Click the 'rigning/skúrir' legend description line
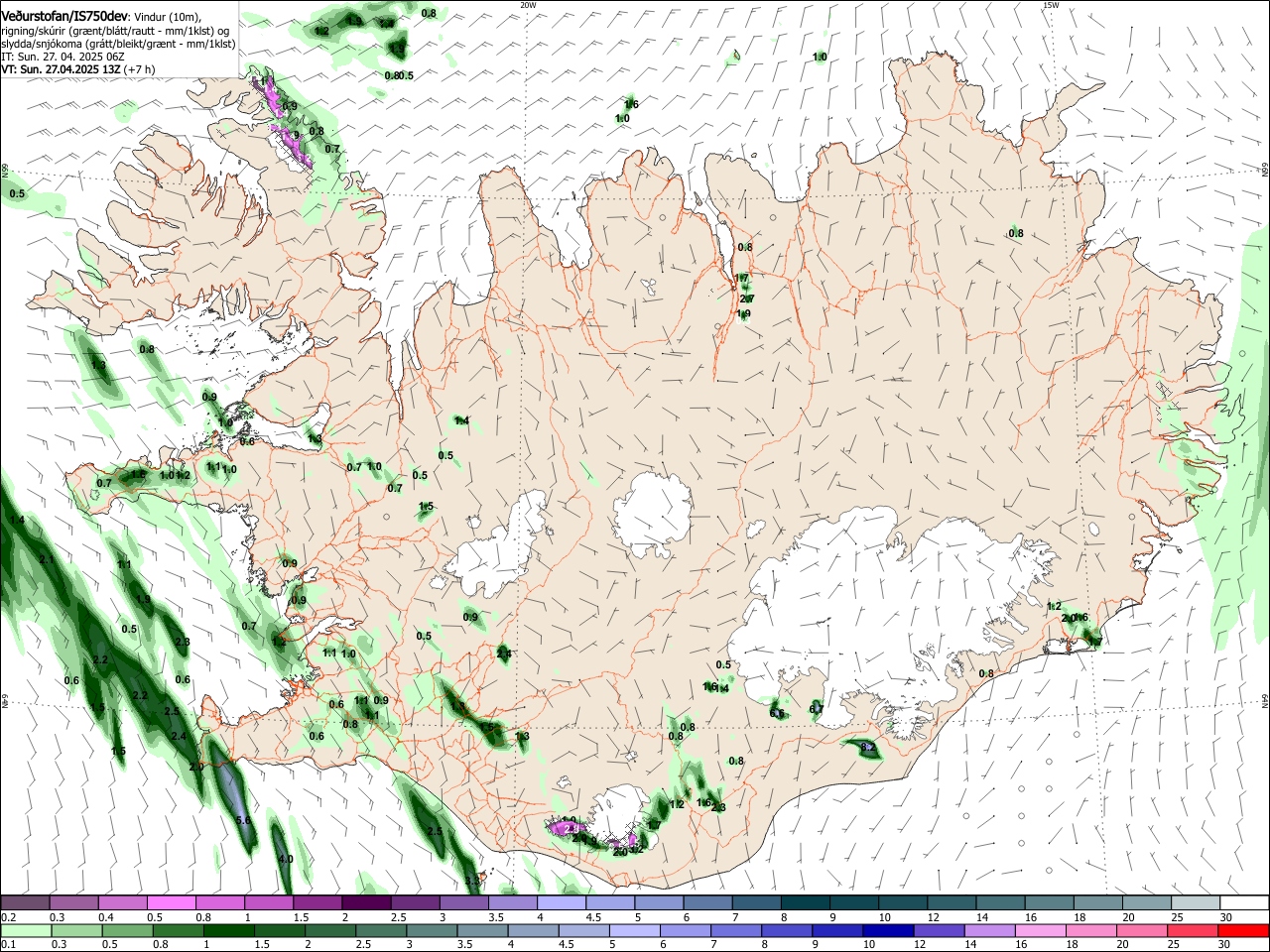Image resolution: width=1270 pixels, height=952 pixels. (x=115, y=30)
